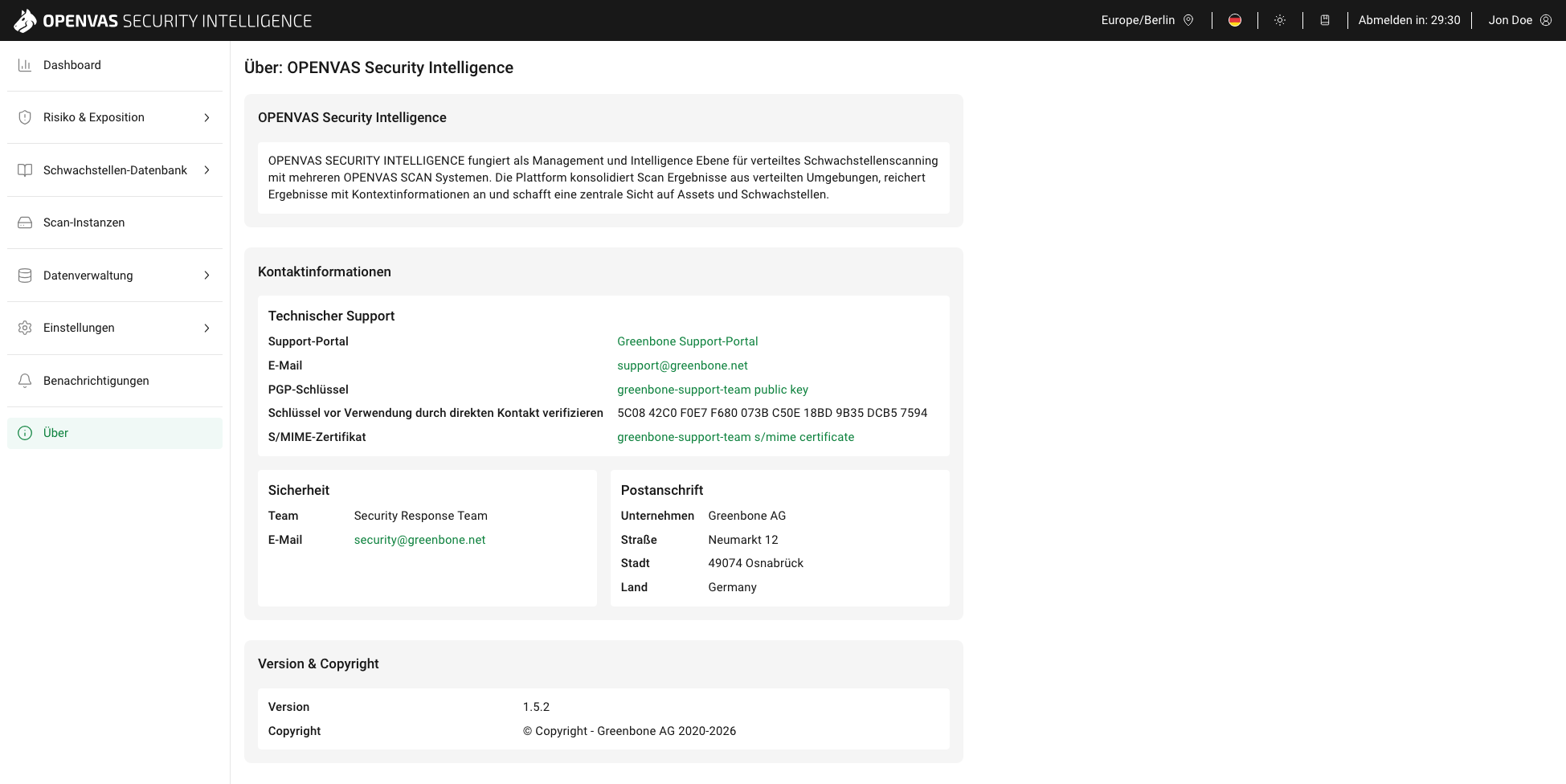Open the documentation book icon in header

point(1325,20)
